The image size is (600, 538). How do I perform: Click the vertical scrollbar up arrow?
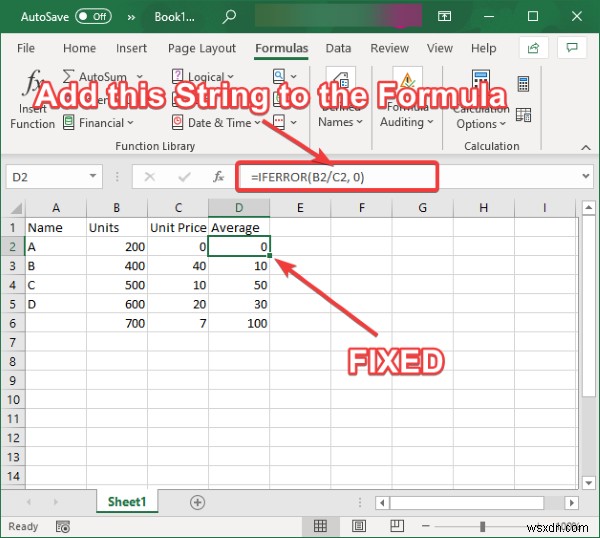tap(588, 208)
